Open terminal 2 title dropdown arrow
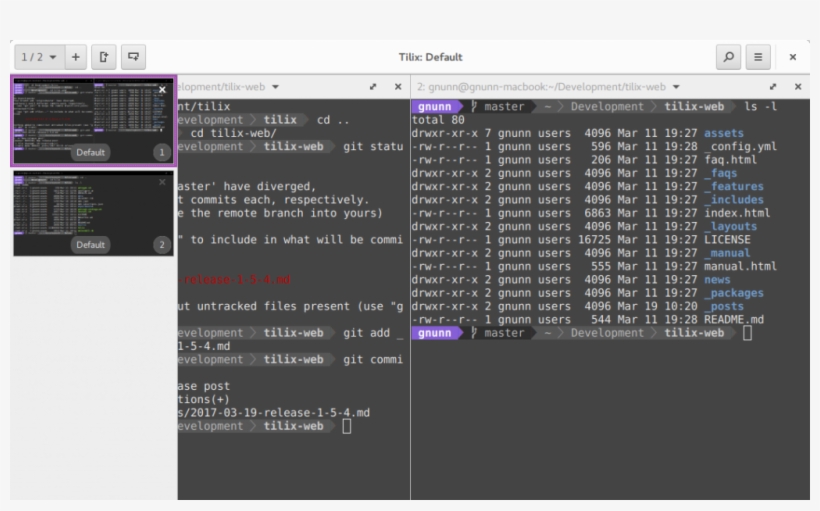The image size is (820, 511). (676, 87)
